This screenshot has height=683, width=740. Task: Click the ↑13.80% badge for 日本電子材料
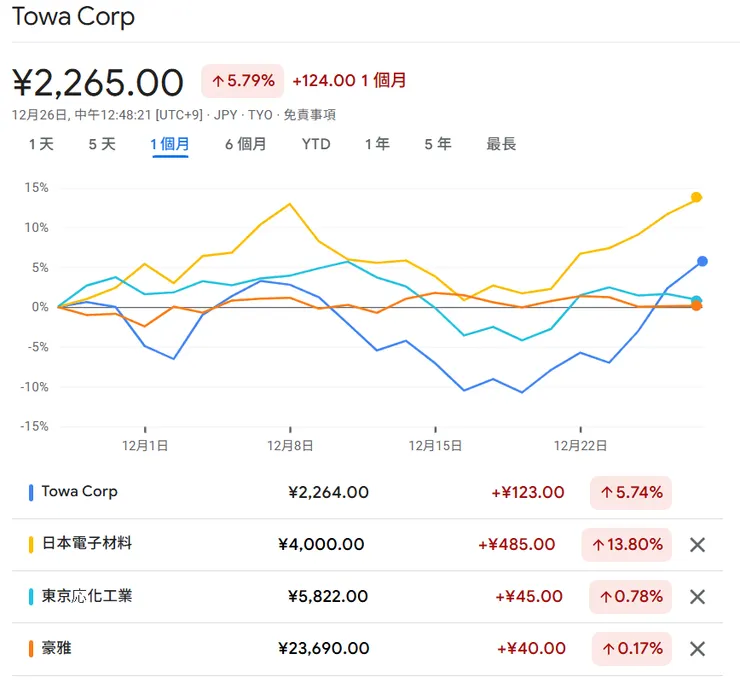click(627, 545)
